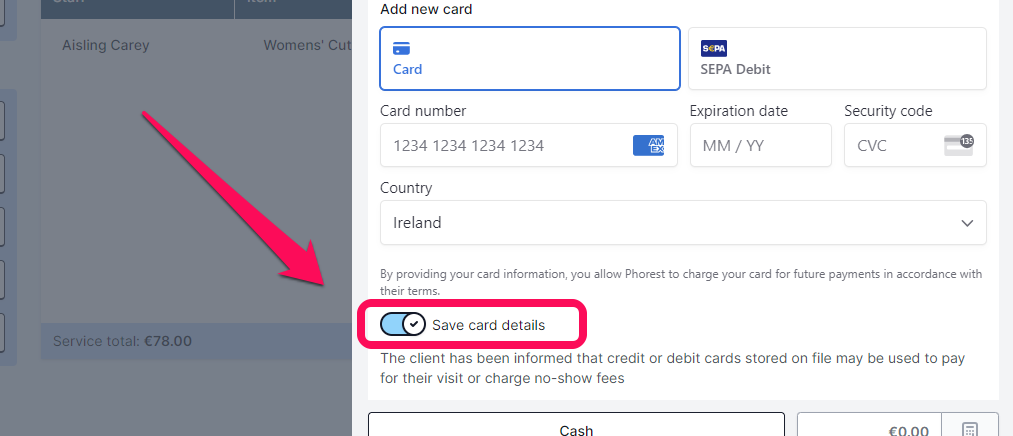Image resolution: width=1013 pixels, height=436 pixels.
Task: Toggle the Save card details switch
Action: click(402, 325)
